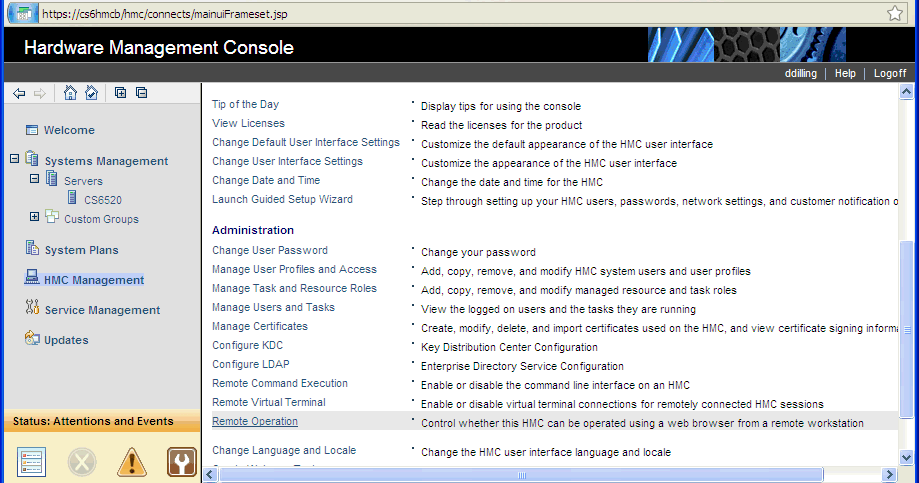This screenshot has height=483, width=919.
Task: Click the System Plans icon
Action: point(32,248)
